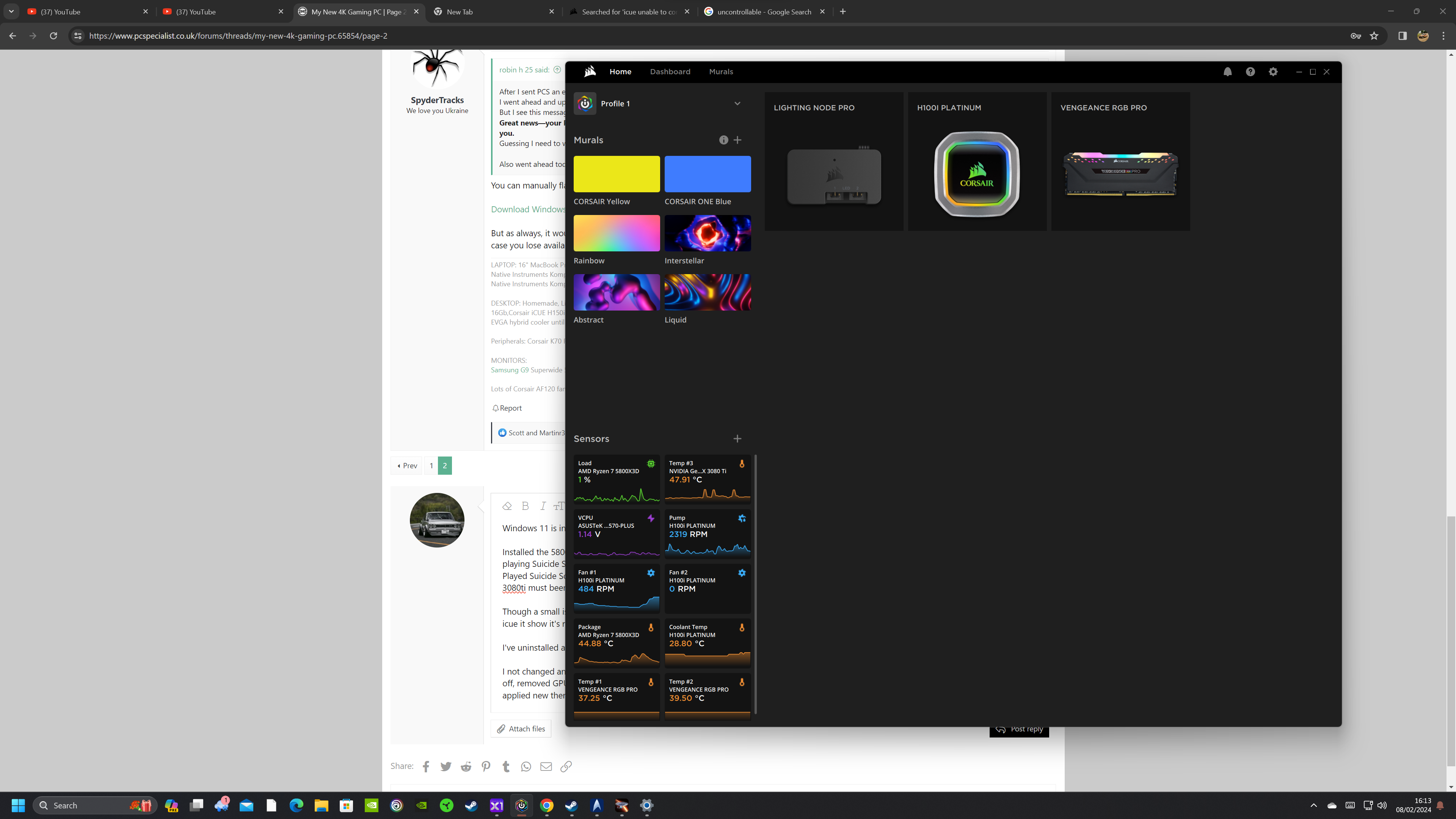Screen dimensions: 1456x819
Task: Share the thread on Pinterest
Action: [x=486, y=766]
